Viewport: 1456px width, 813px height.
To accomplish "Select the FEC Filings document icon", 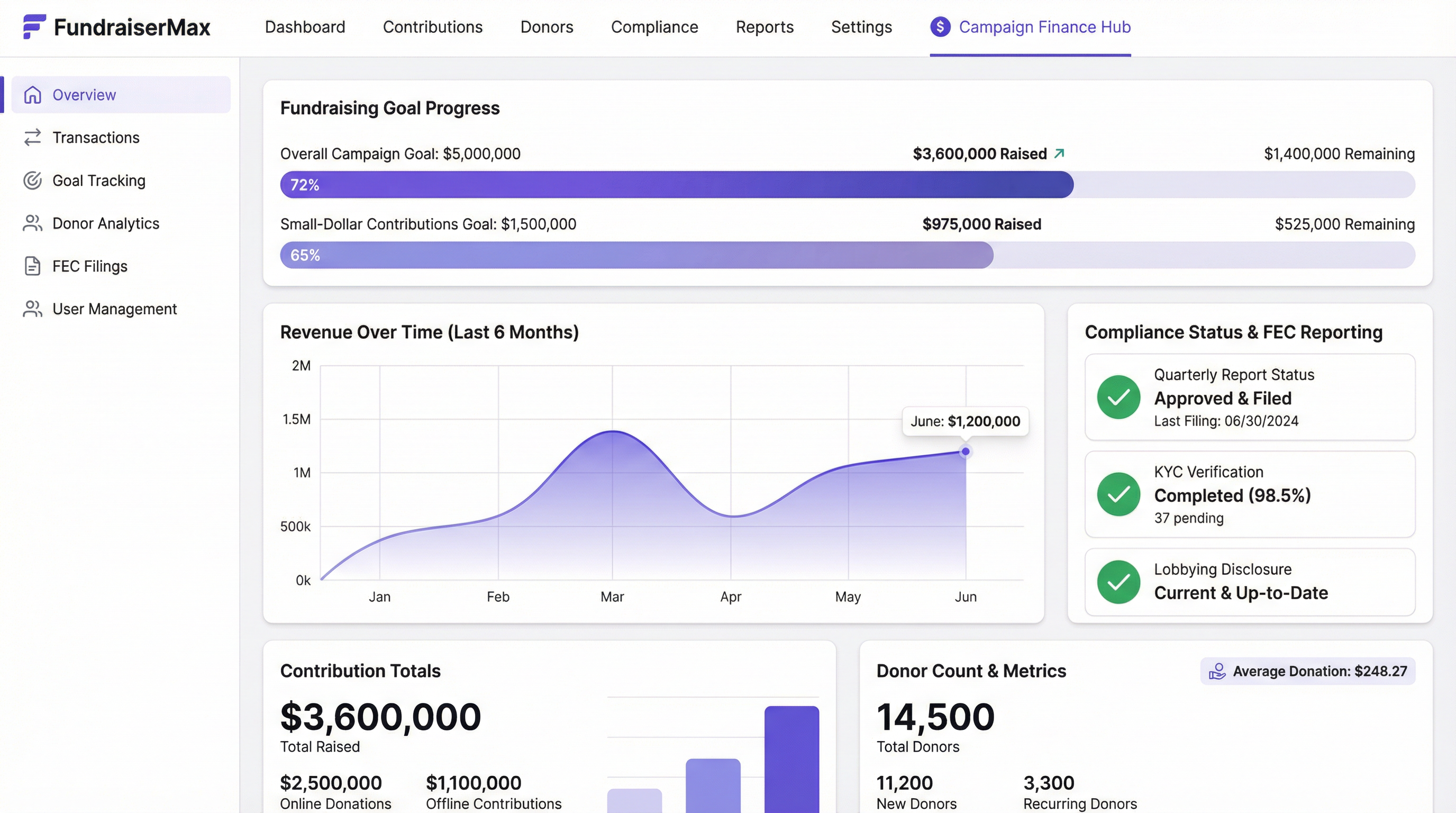I will click(32, 266).
